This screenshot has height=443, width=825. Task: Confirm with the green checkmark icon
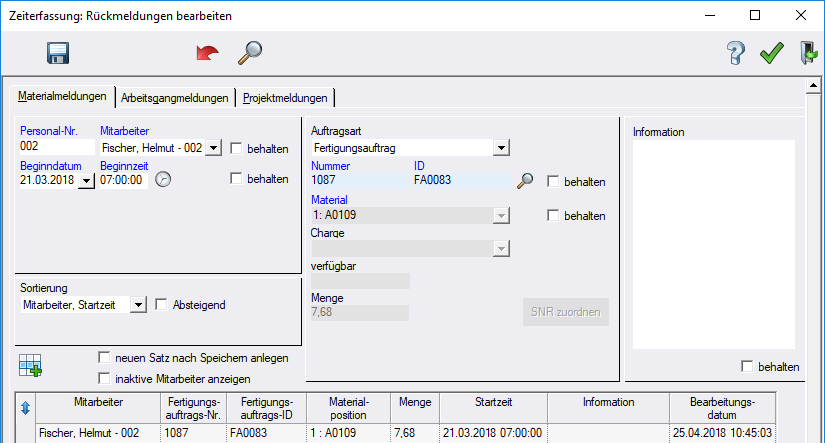pos(771,54)
